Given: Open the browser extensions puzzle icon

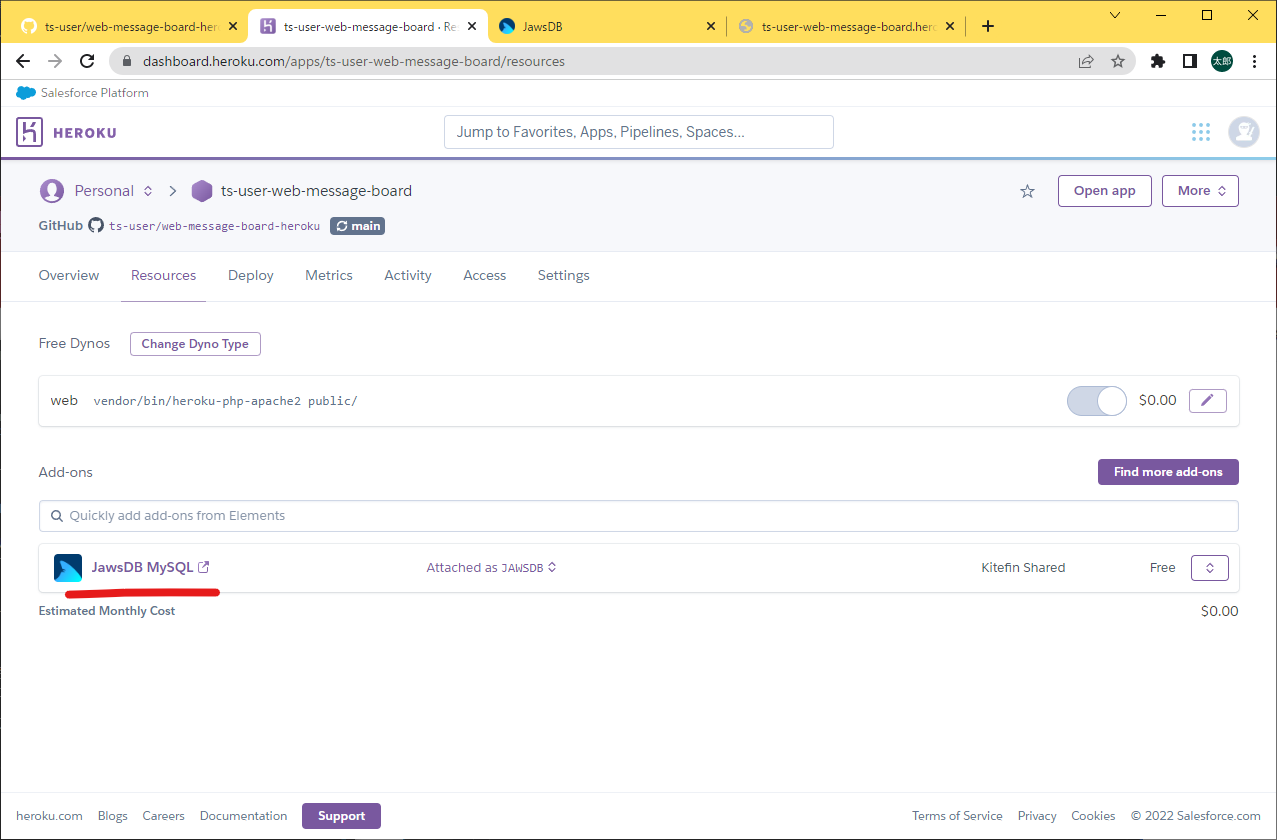Looking at the screenshot, I should pos(1158,61).
